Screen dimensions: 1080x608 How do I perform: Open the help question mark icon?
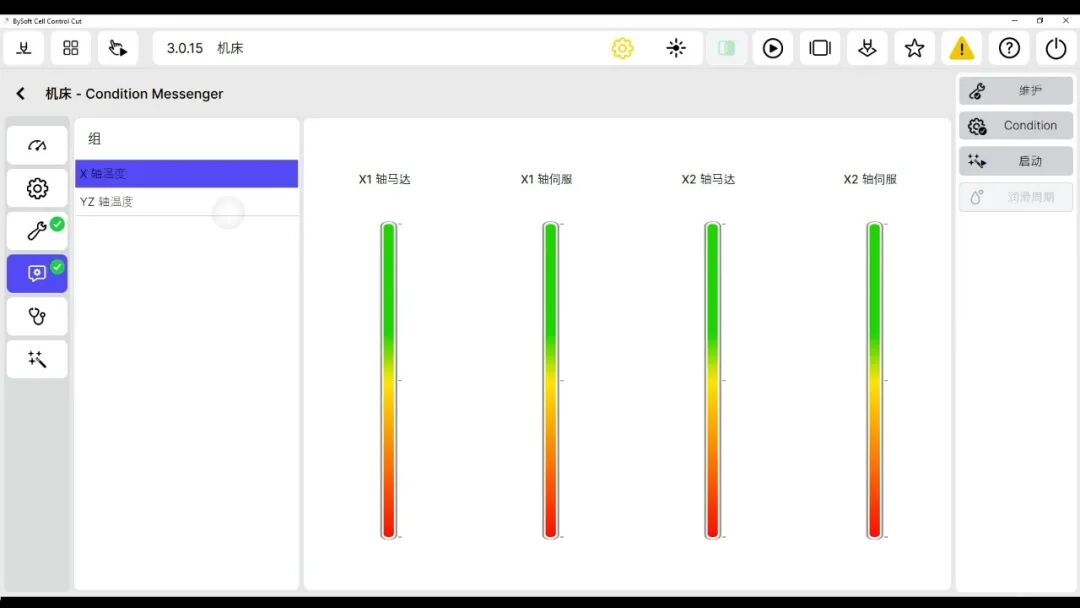1009,48
